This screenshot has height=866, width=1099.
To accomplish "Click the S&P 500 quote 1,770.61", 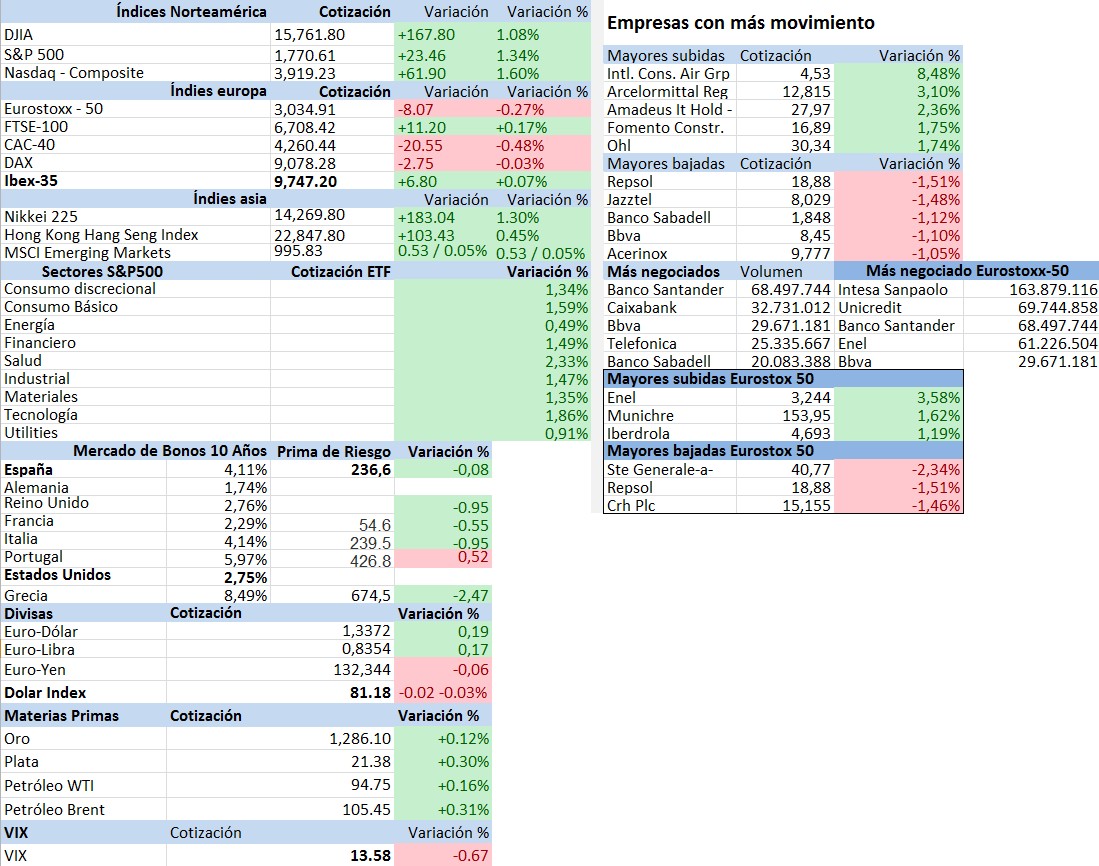I will click(305, 55).
